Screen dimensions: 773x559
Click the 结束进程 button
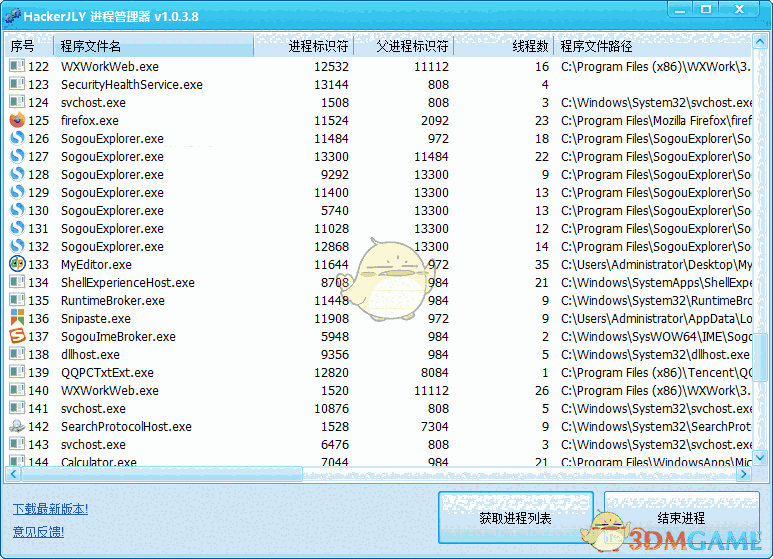[x=681, y=518]
